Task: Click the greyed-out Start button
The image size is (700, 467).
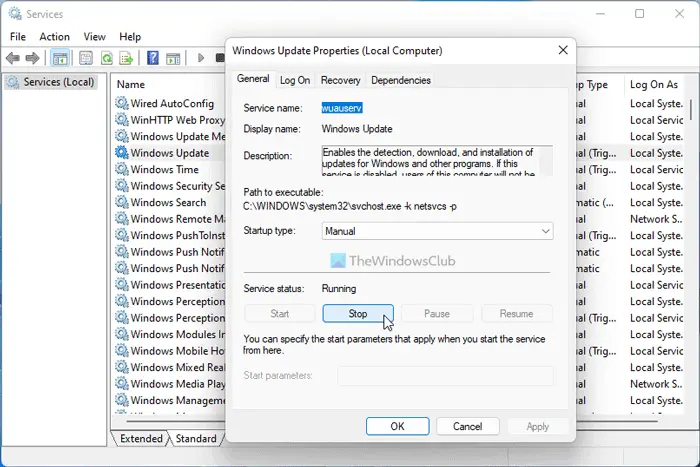Action: [280, 314]
